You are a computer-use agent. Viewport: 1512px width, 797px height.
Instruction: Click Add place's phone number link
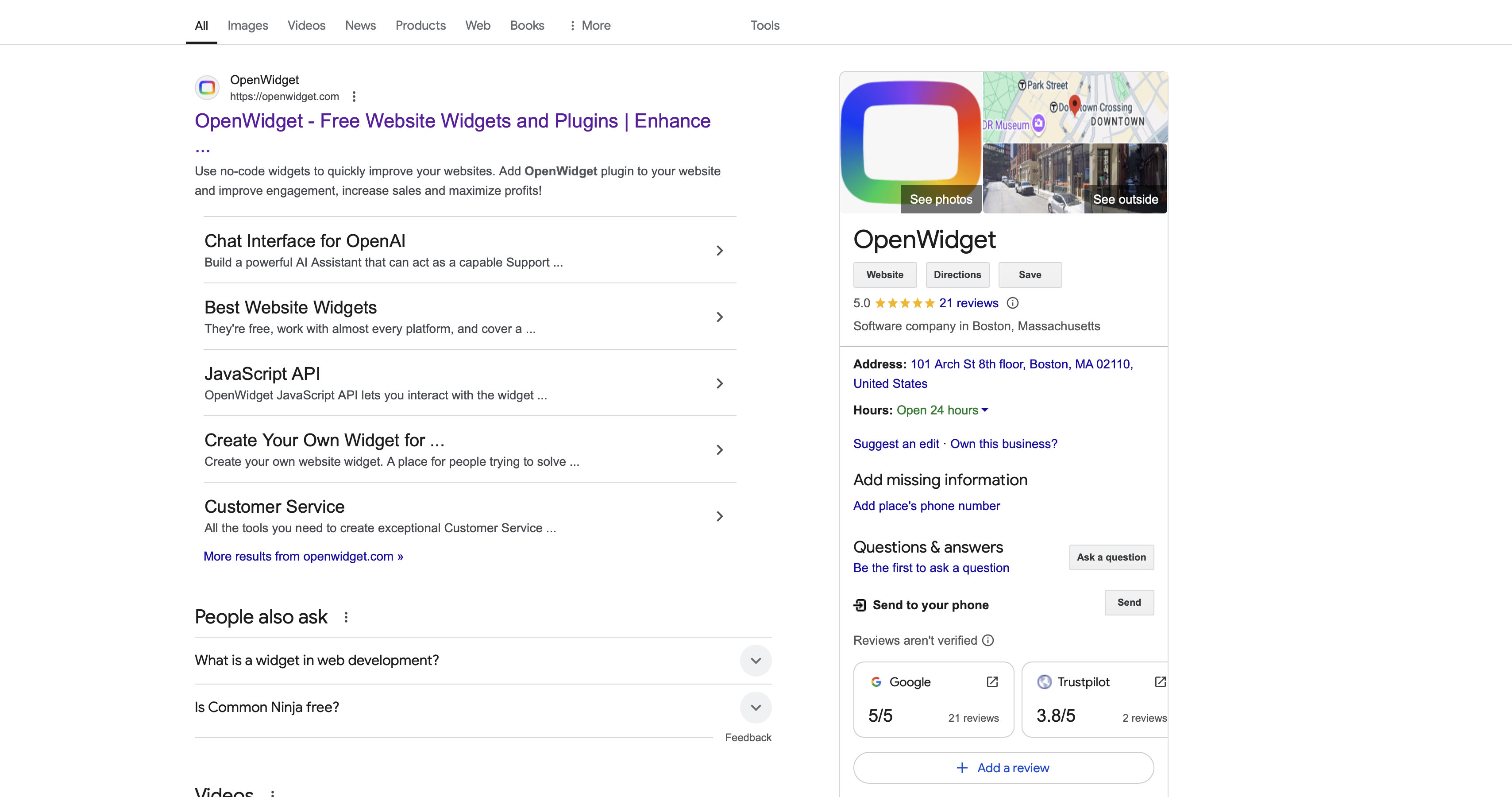(926, 506)
